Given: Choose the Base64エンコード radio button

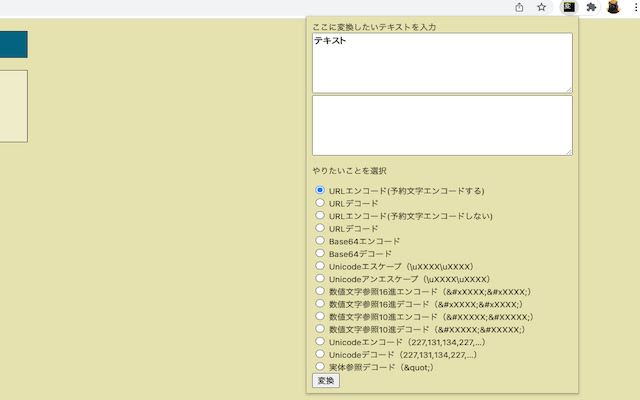Looking at the screenshot, I should [x=320, y=241].
